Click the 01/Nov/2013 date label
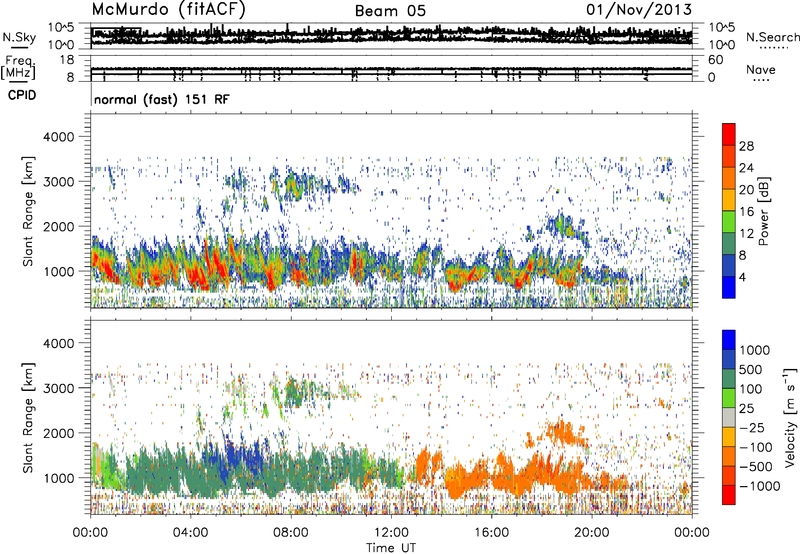This screenshot has height=554, width=800. tap(639, 9)
